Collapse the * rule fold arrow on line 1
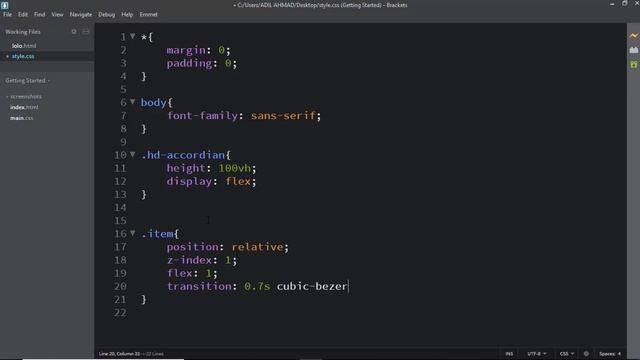 coord(133,36)
